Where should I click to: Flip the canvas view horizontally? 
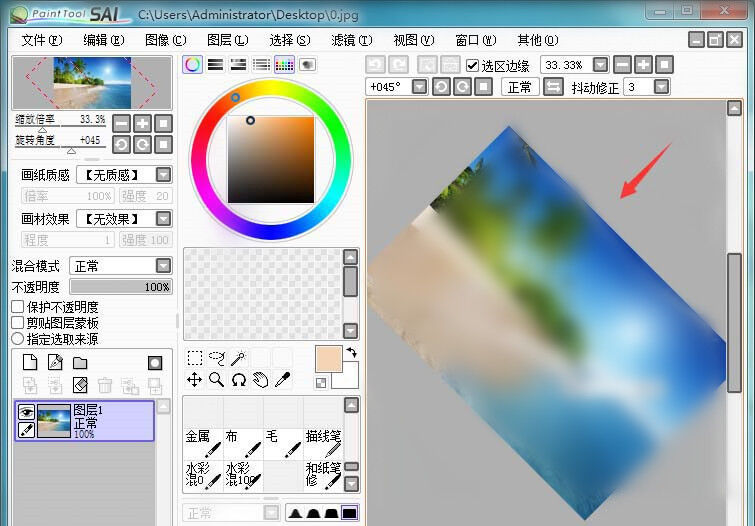point(553,87)
